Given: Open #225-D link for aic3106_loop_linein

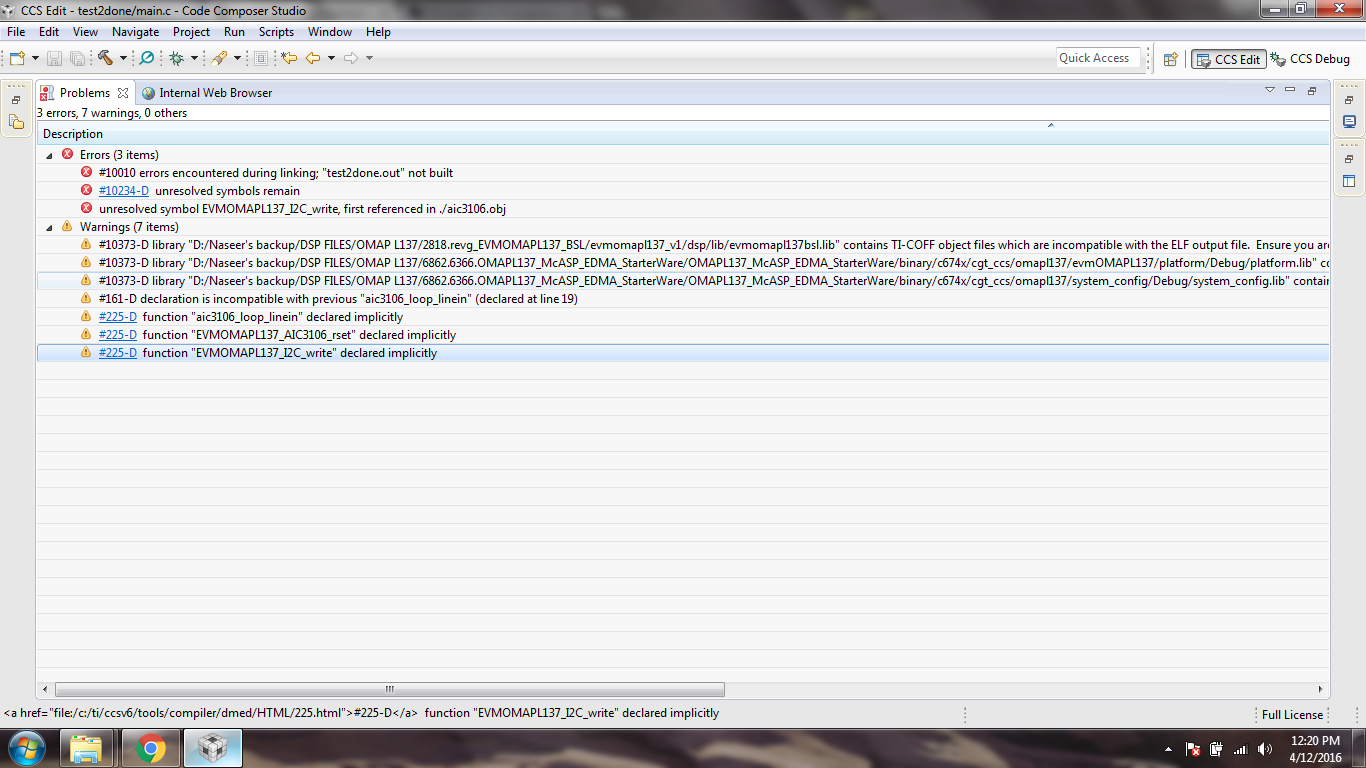Looking at the screenshot, I should (x=118, y=317).
